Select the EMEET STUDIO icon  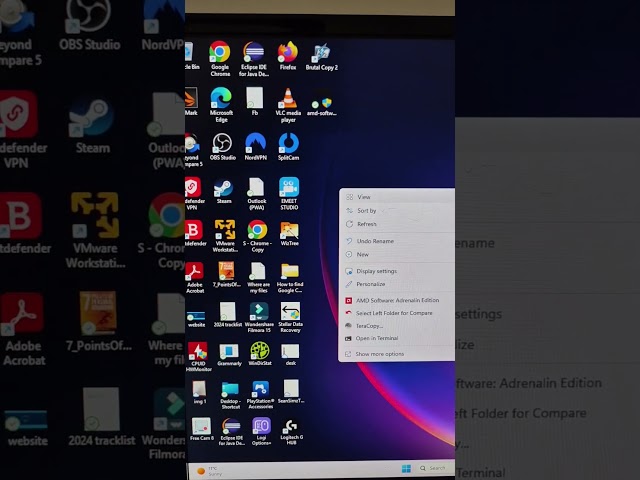289,193
